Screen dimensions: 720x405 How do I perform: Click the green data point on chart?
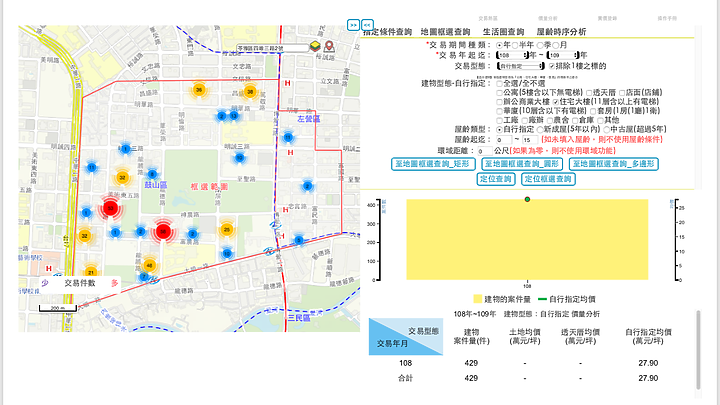(x=527, y=199)
